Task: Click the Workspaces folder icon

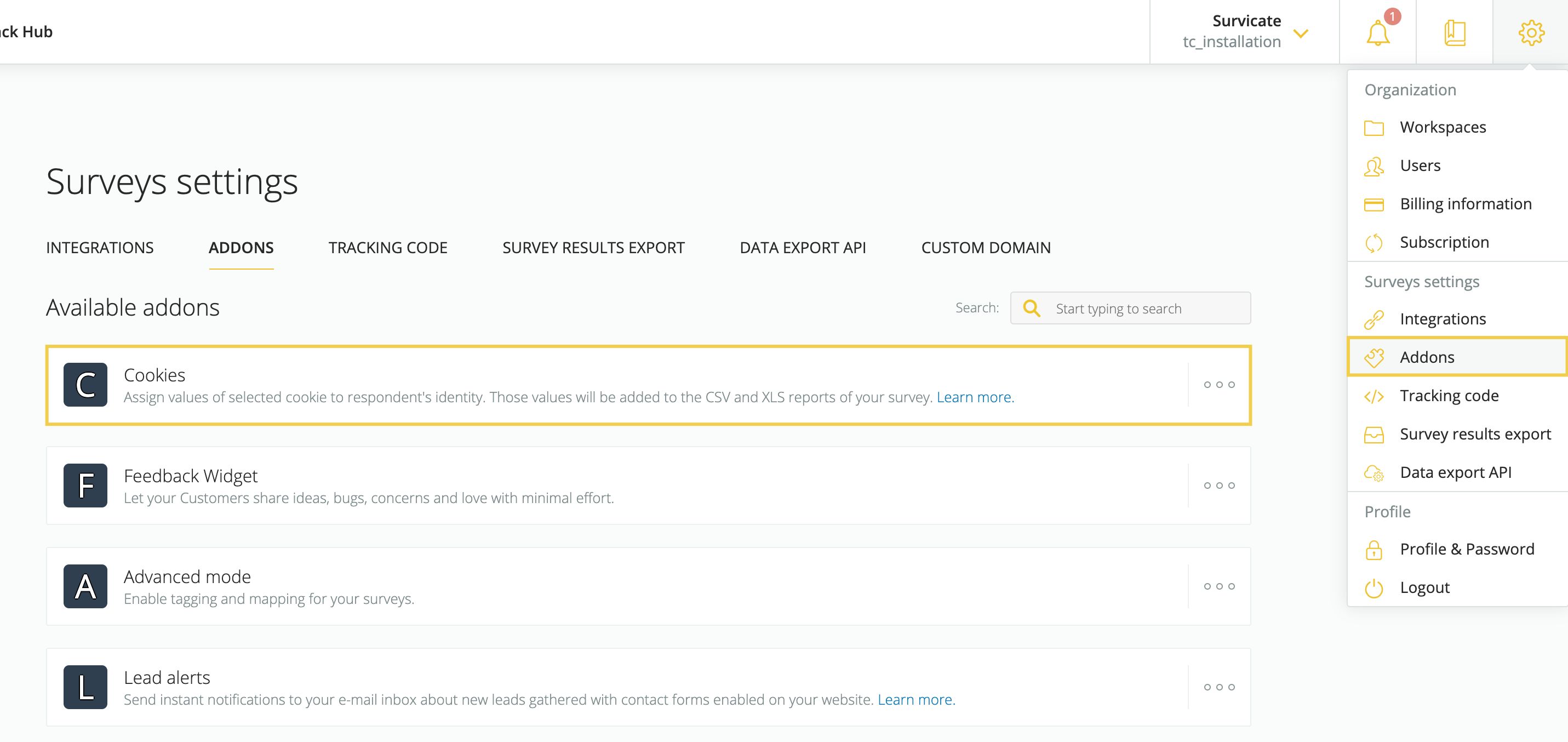Action: click(x=1374, y=128)
